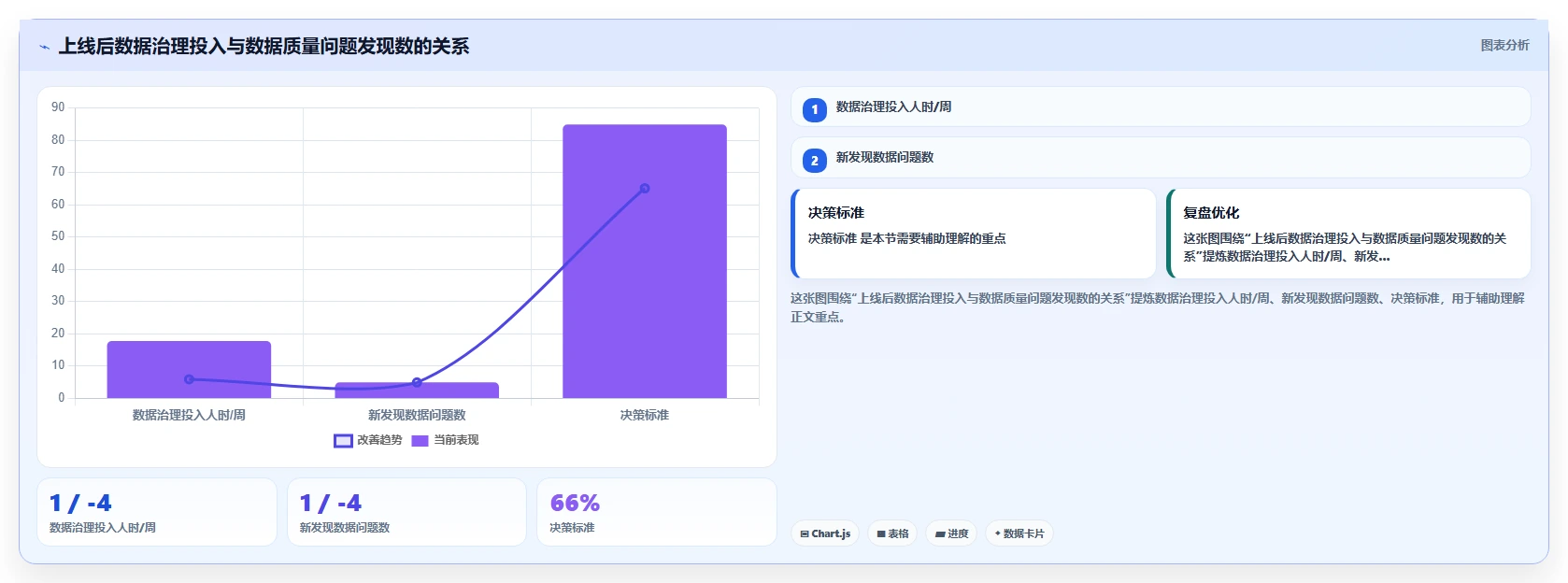Click the title 上线后数据治理投入与数据质量问题发现数的关系
This screenshot has height=583, width=1568.
tap(264, 46)
